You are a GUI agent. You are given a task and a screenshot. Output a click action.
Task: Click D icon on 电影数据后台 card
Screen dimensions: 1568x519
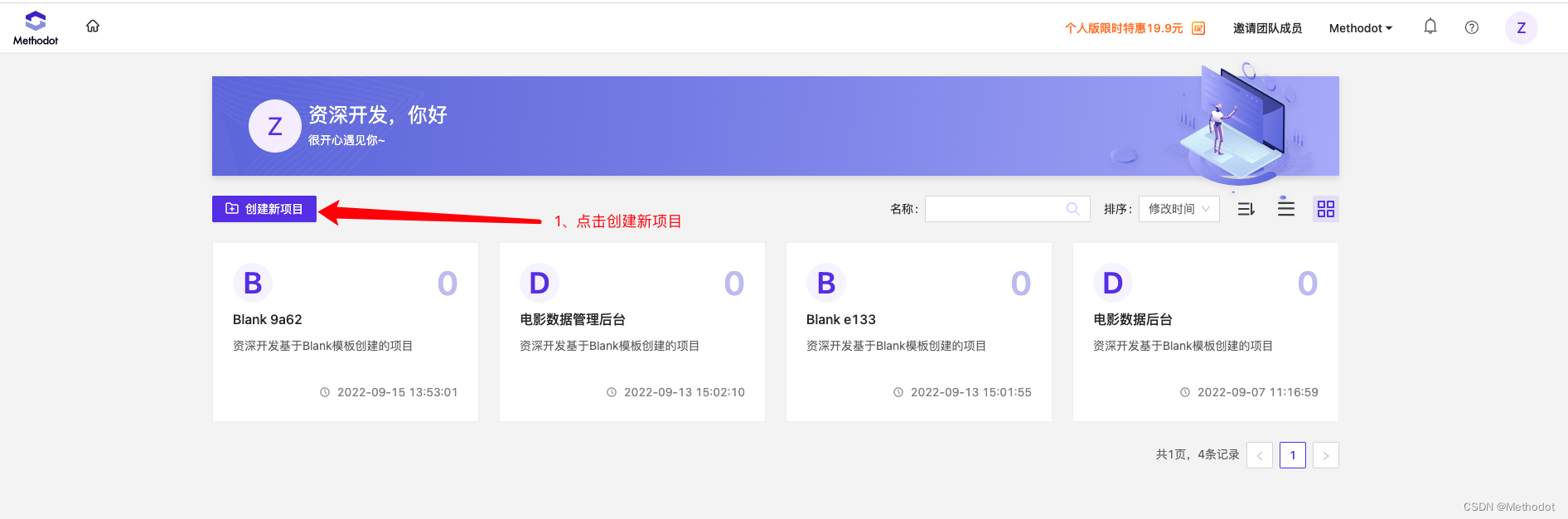click(1113, 284)
